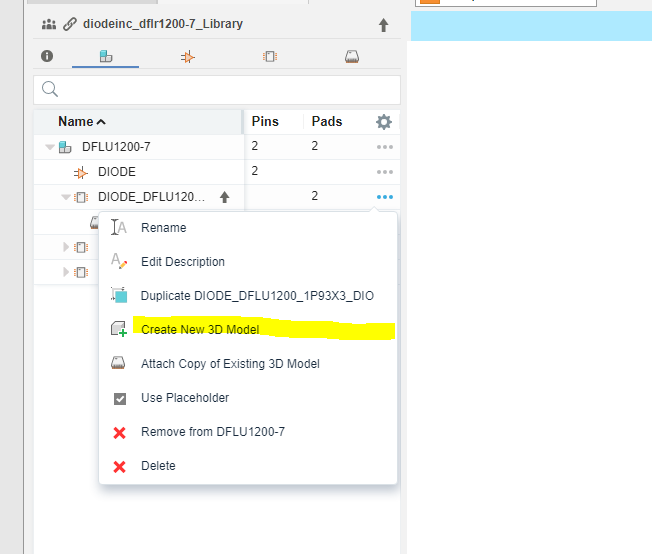652x554 pixels.
Task: Click update arrow on DIODE_DFLU120... row
Action: (x=225, y=197)
